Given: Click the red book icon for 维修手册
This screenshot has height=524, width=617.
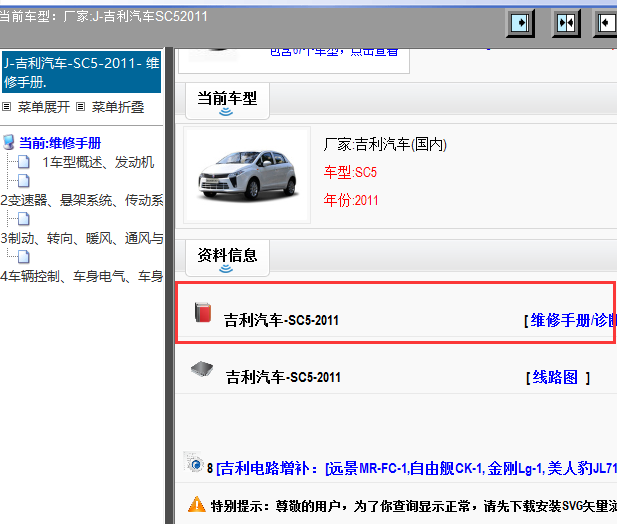Looking at the screenshot, I should 203,313.
